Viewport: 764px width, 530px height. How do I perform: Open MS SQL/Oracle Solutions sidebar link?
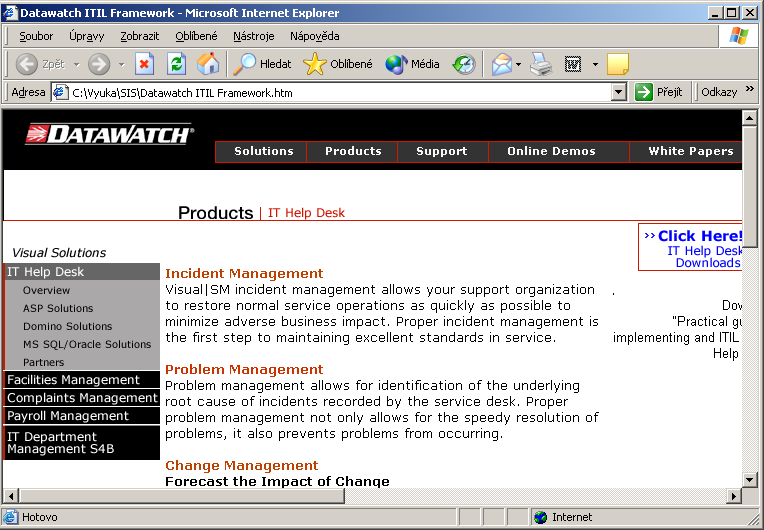point(87,344)
